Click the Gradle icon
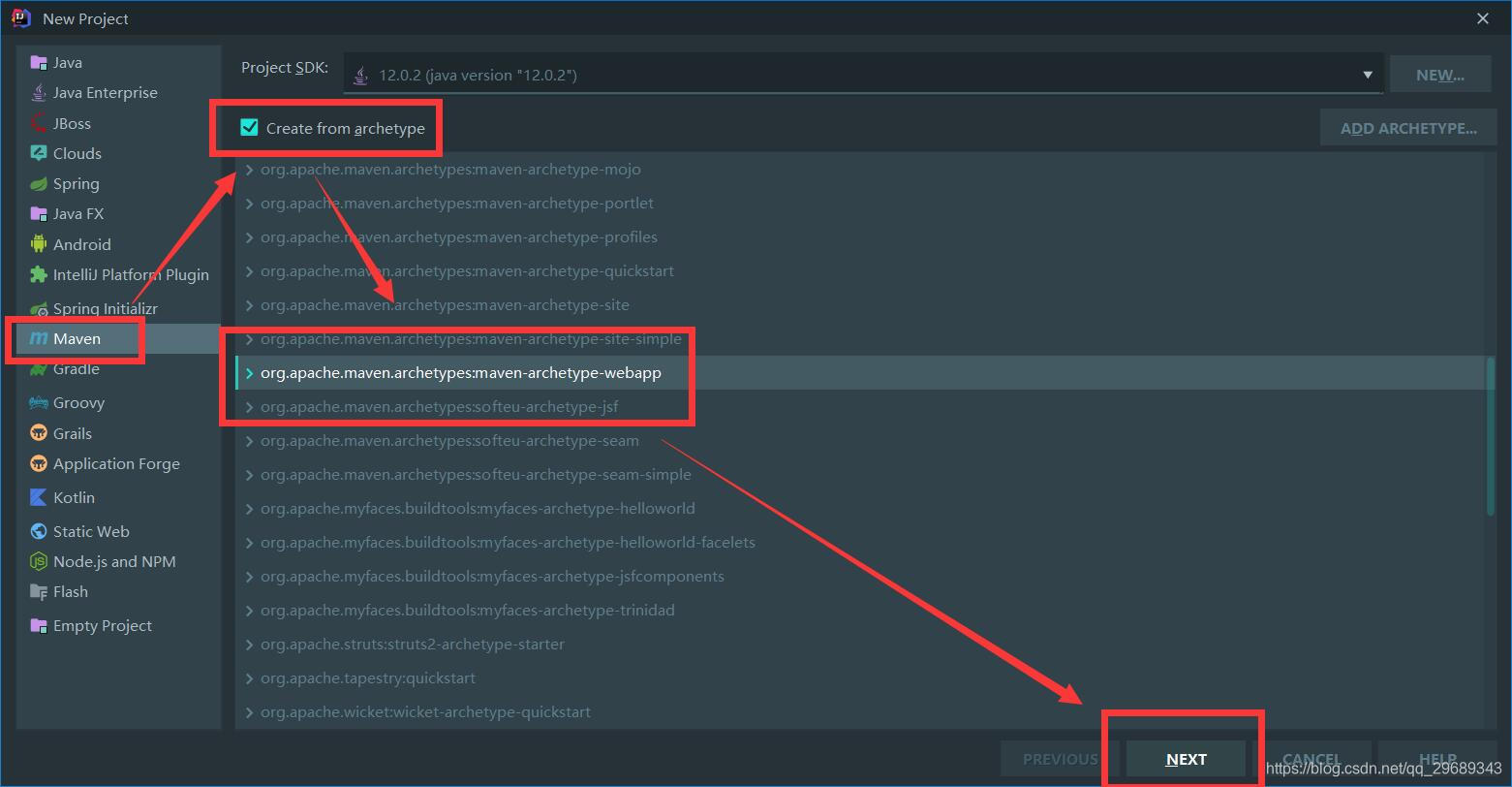This screenshot has width=1512, height=787. [x=39, y=369]
